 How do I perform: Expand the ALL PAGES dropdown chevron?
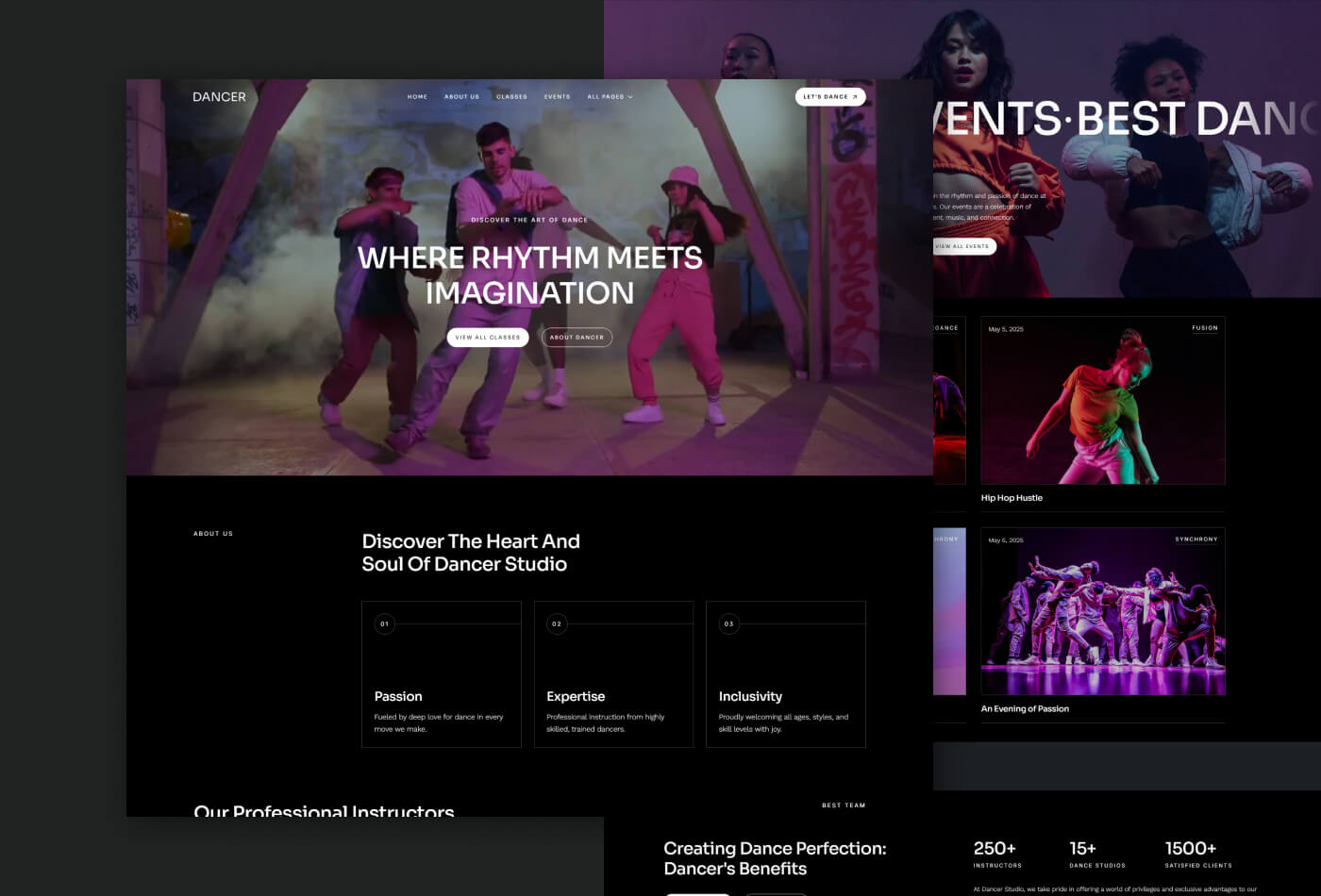coord(630,97)
